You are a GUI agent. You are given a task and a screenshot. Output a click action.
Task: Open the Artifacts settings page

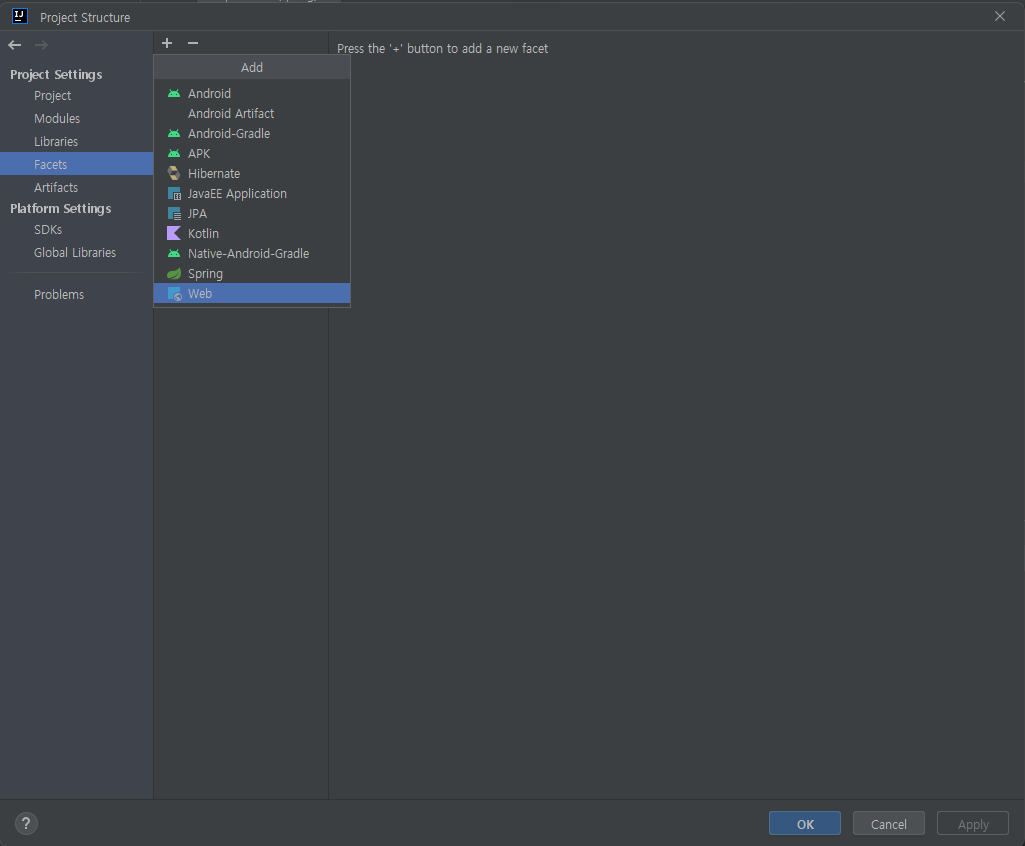(76, 187)
